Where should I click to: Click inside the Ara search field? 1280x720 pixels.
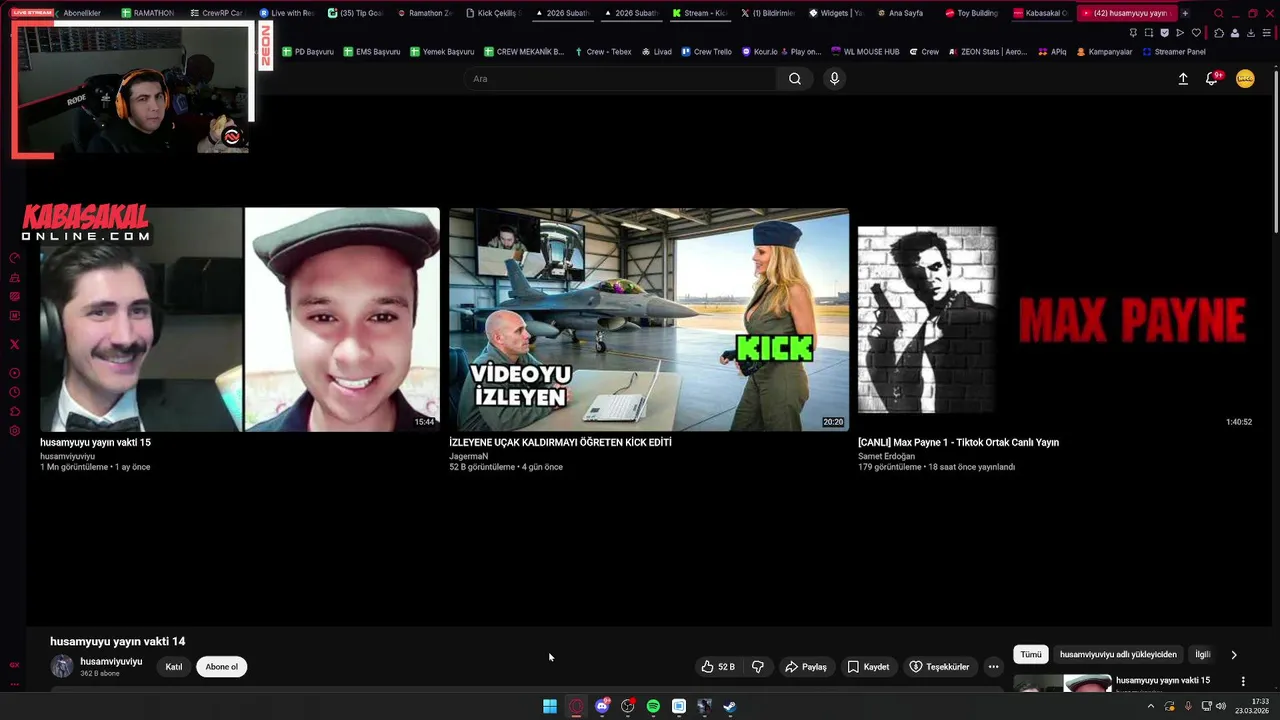620,79
